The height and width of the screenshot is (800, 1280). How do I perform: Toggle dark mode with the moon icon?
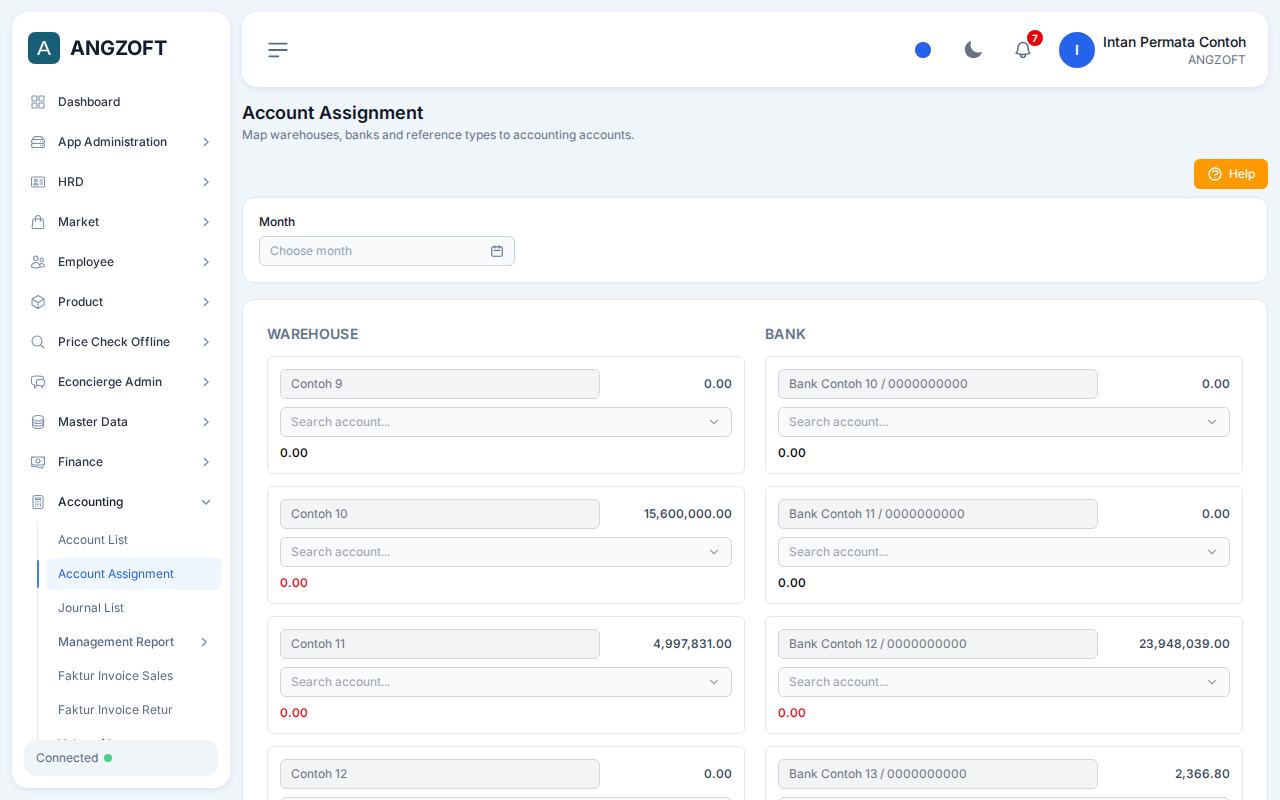tap(973, 50)
